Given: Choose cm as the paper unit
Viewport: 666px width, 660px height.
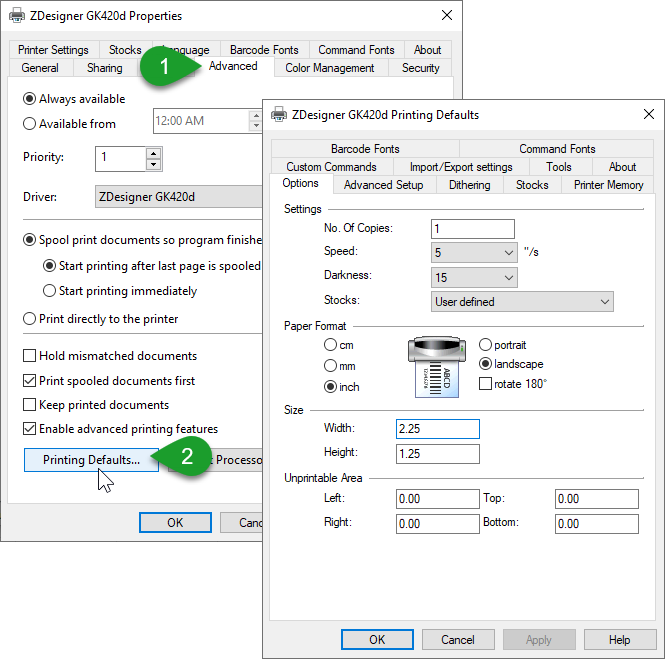Looking at the screenshot, I should click(x=331, y=345).
